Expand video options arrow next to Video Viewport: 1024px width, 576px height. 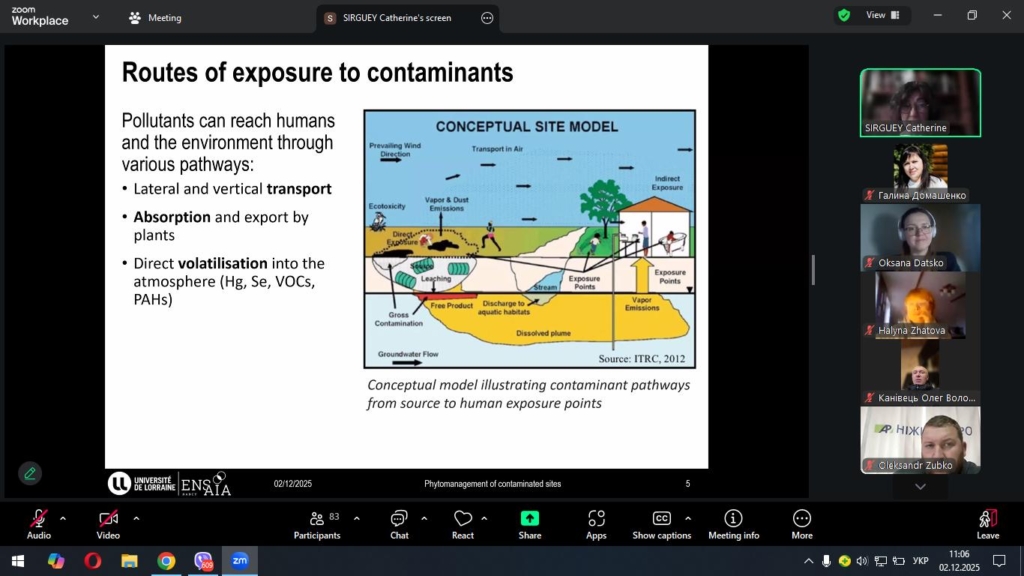click(x=136, y=518)
